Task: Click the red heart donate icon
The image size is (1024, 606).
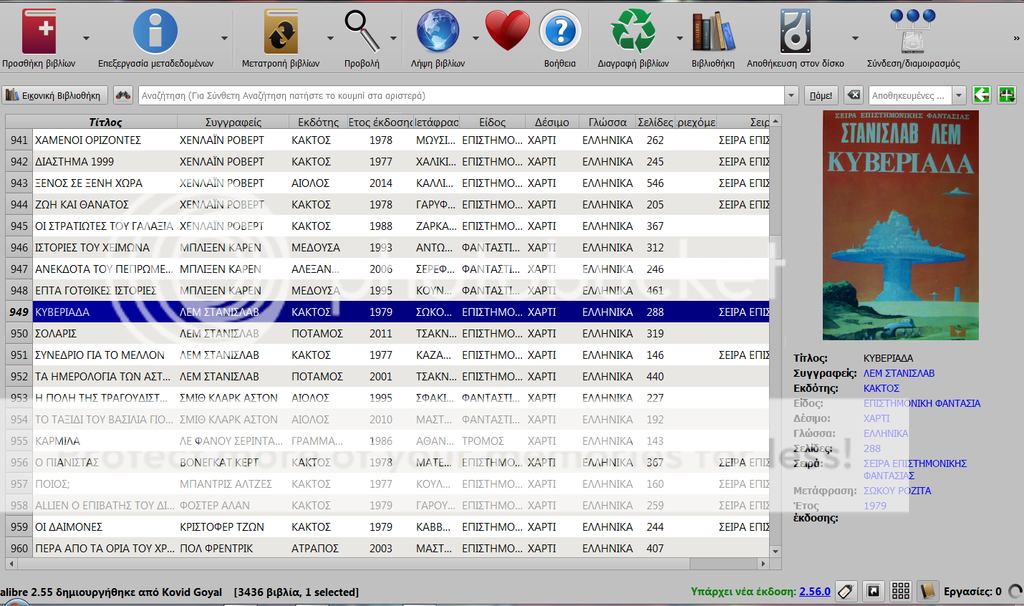Action: pyautogui.click(x=507, y=31)
